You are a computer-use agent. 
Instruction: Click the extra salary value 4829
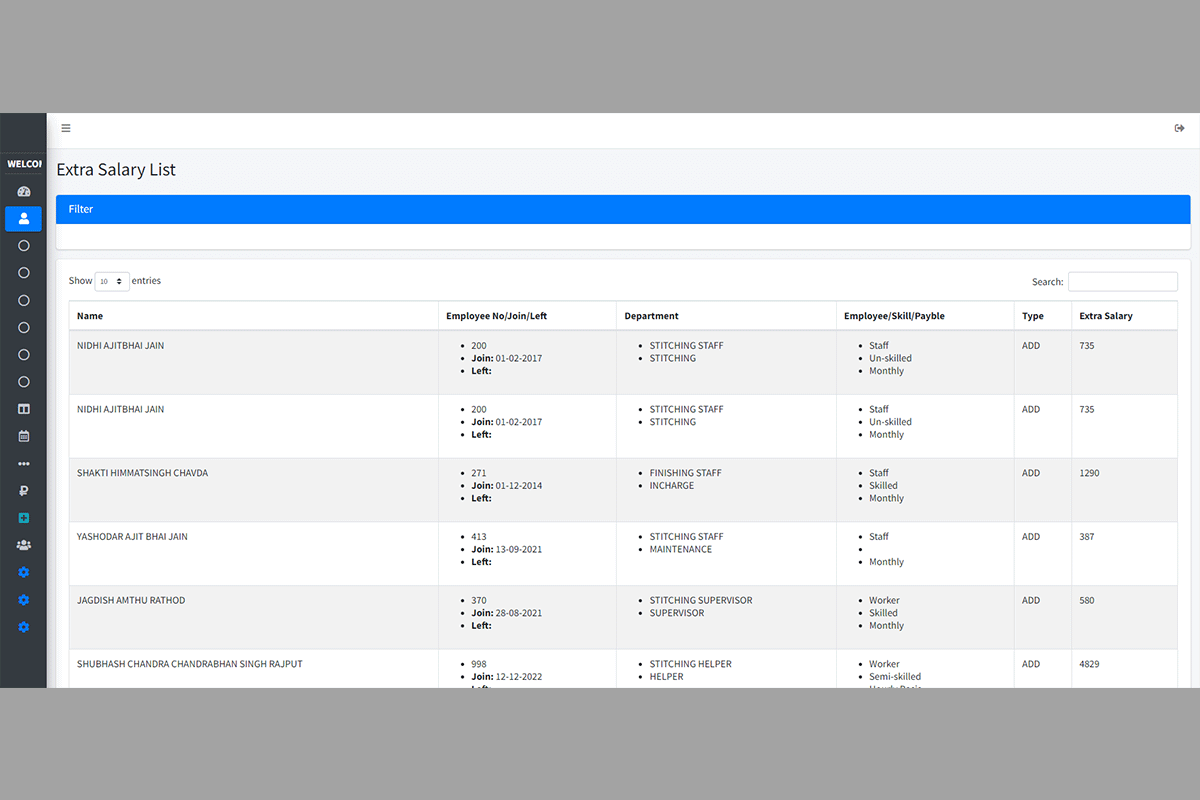[x=1089, y=664]
